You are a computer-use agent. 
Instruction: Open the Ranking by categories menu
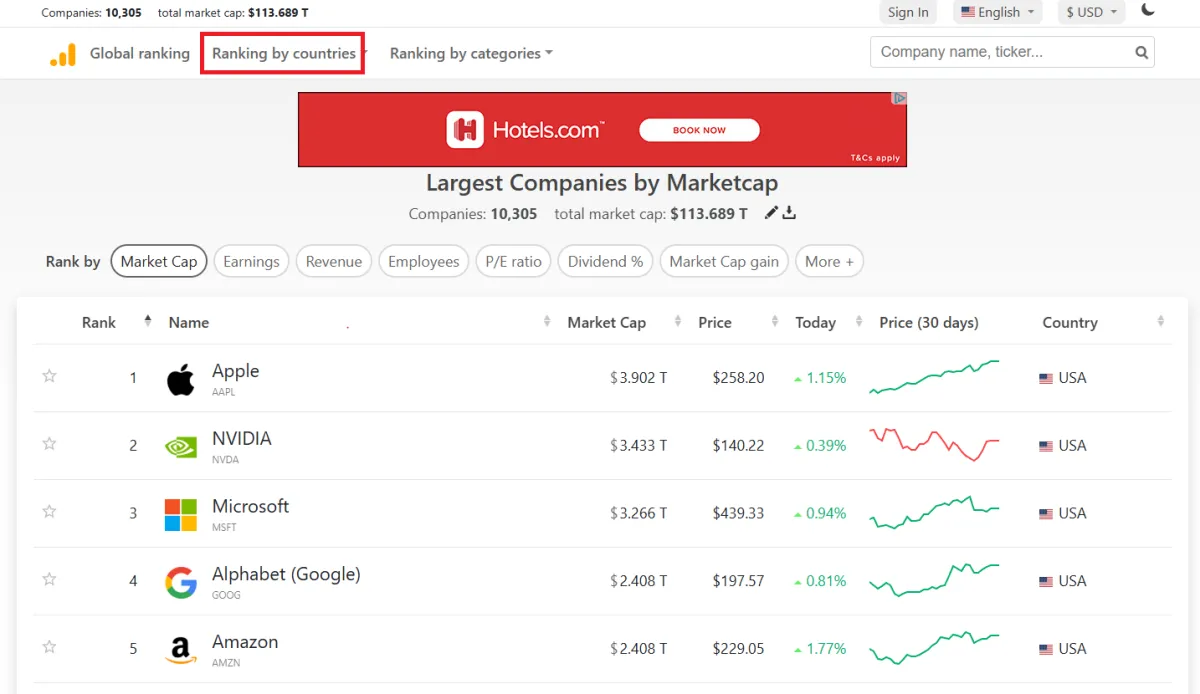[x=471, y=53]
